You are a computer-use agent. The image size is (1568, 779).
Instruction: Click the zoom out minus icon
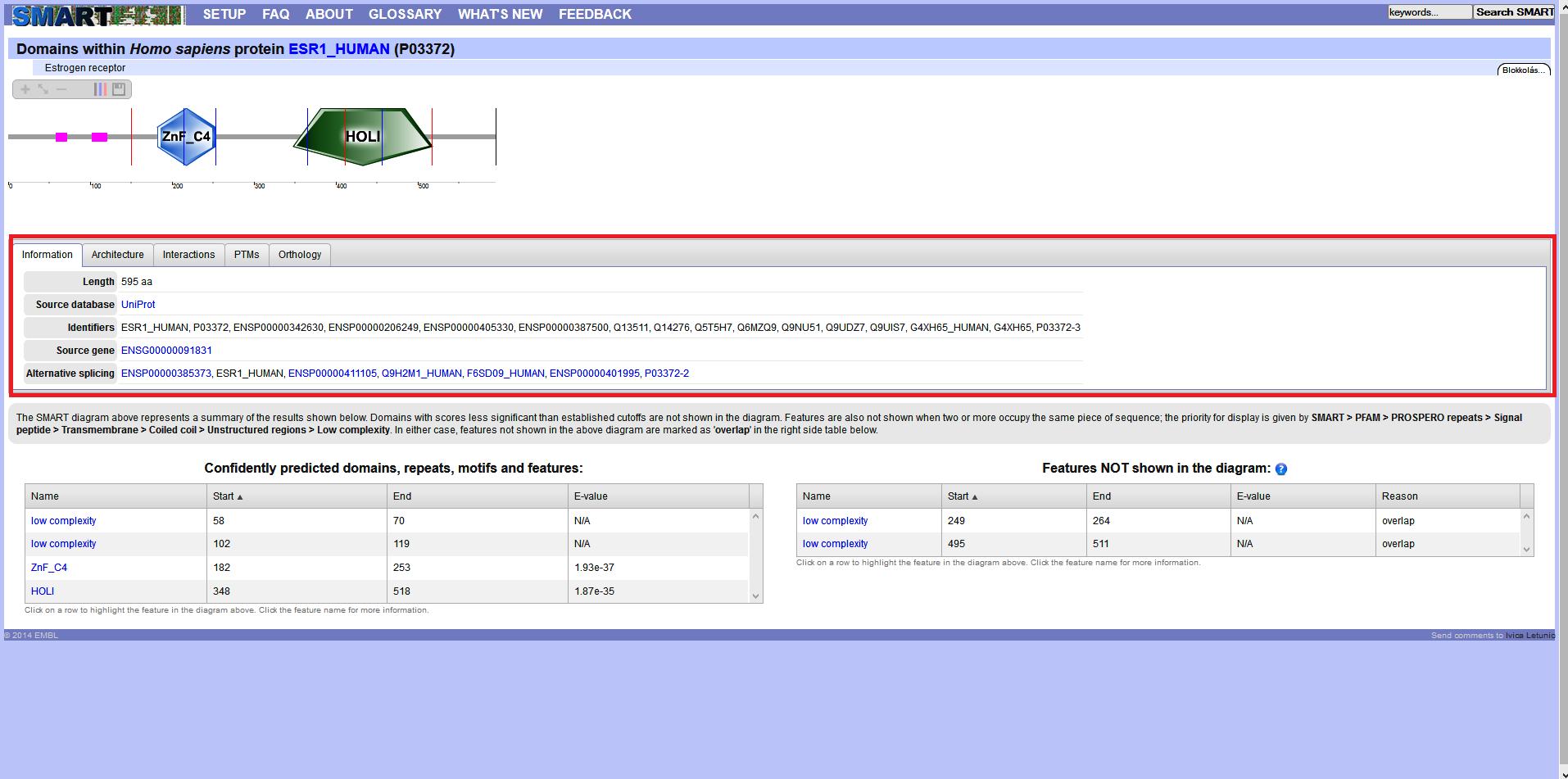(61, 89)
